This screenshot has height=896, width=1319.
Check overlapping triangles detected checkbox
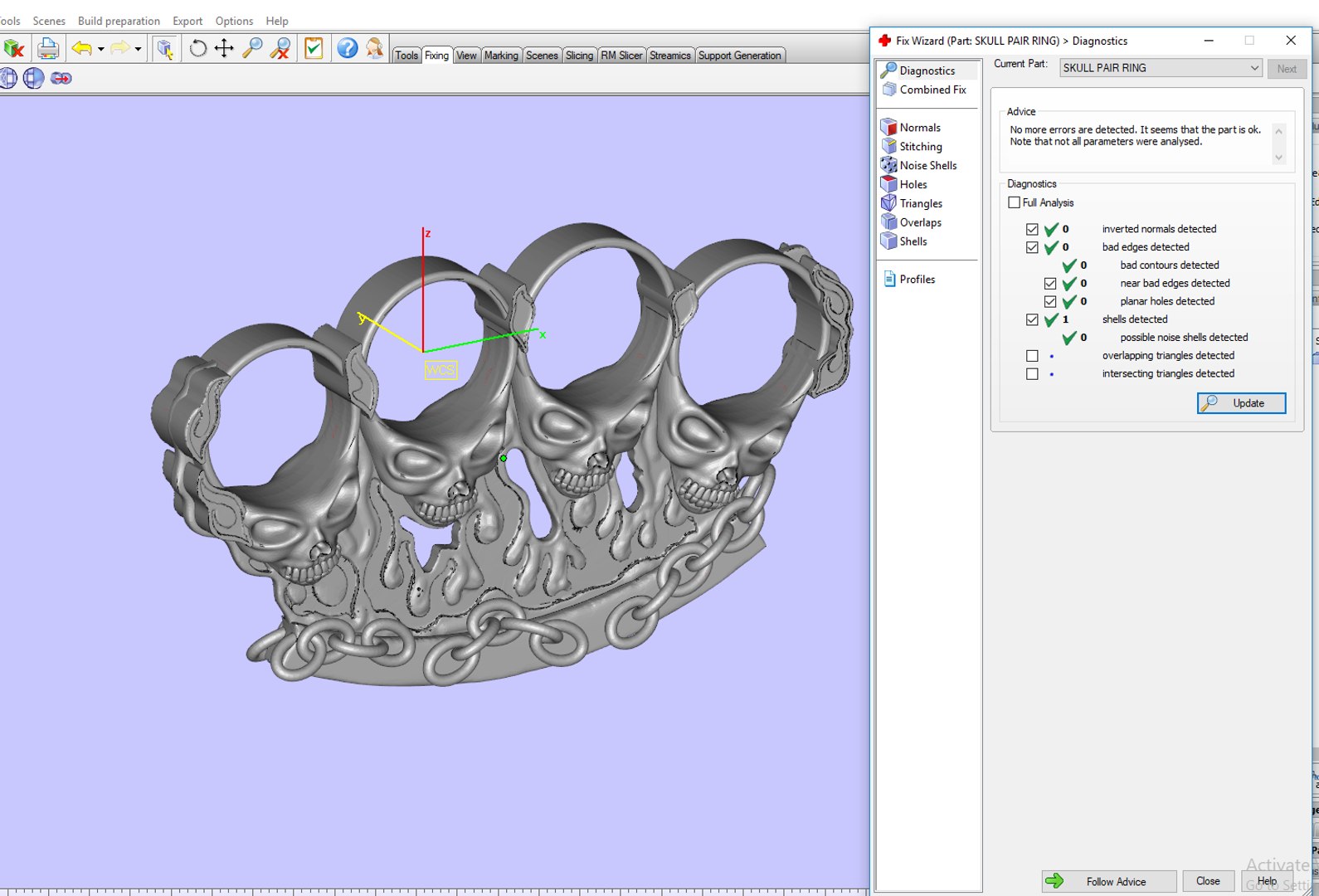[1032, 356]
